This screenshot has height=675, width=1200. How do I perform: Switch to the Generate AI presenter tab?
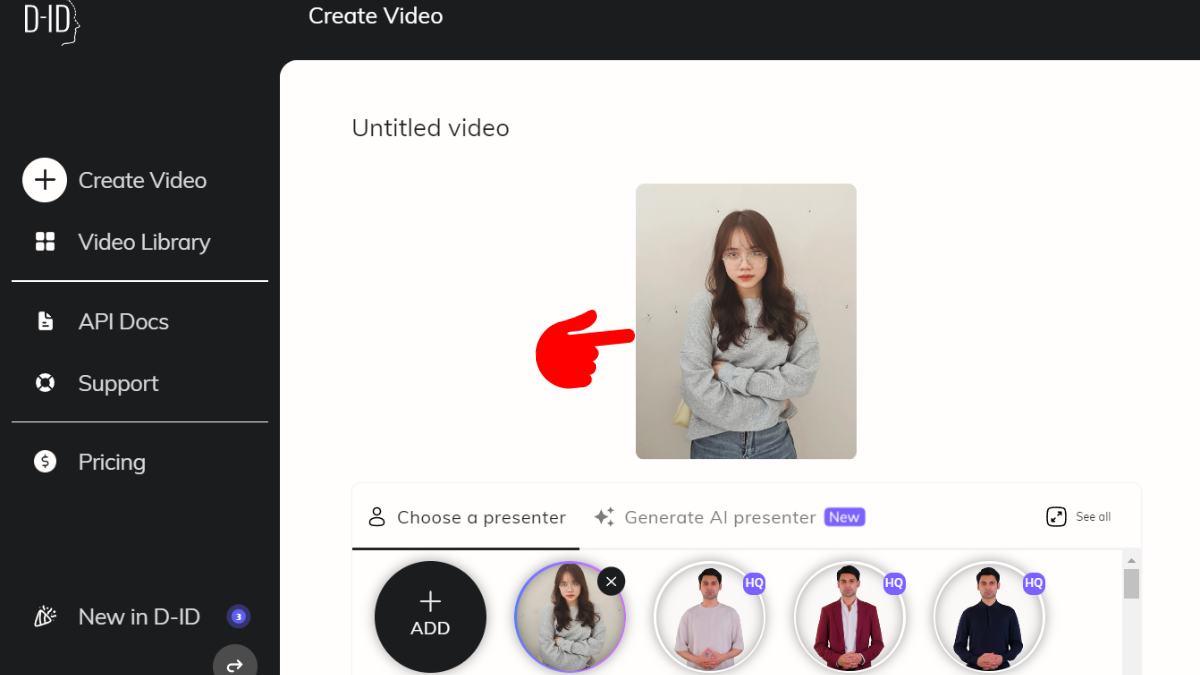pyautogui.click(x=720, y=517)
